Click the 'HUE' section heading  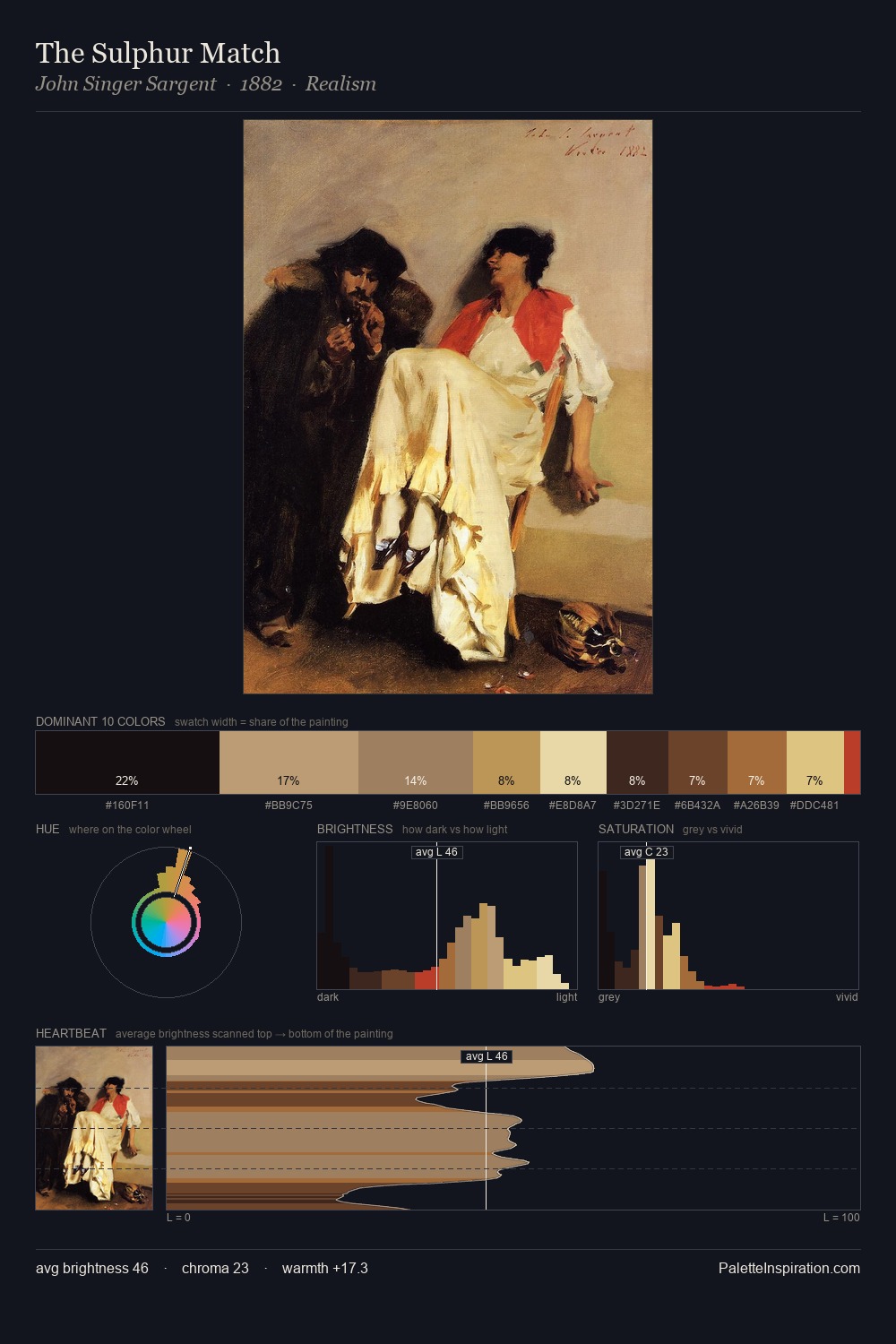[47, 829]
